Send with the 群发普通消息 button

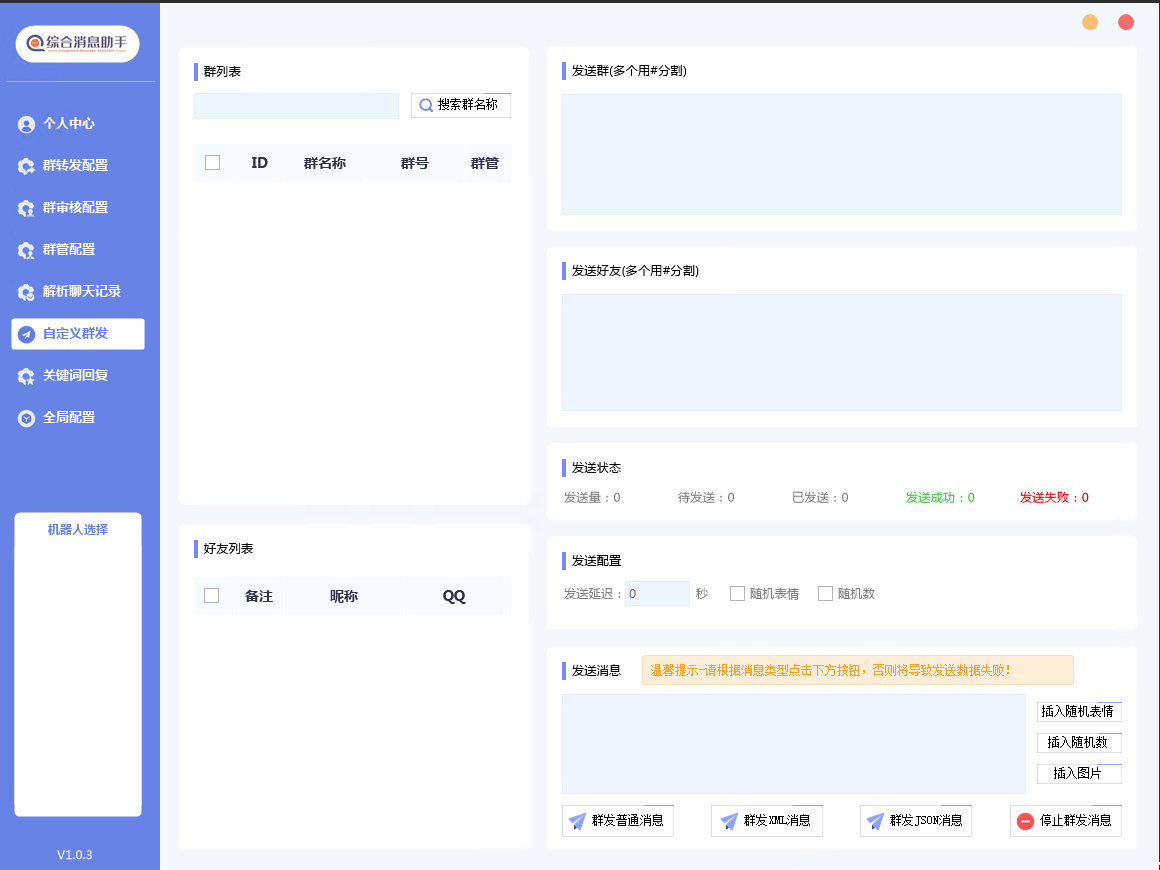(x=618, y=821)
